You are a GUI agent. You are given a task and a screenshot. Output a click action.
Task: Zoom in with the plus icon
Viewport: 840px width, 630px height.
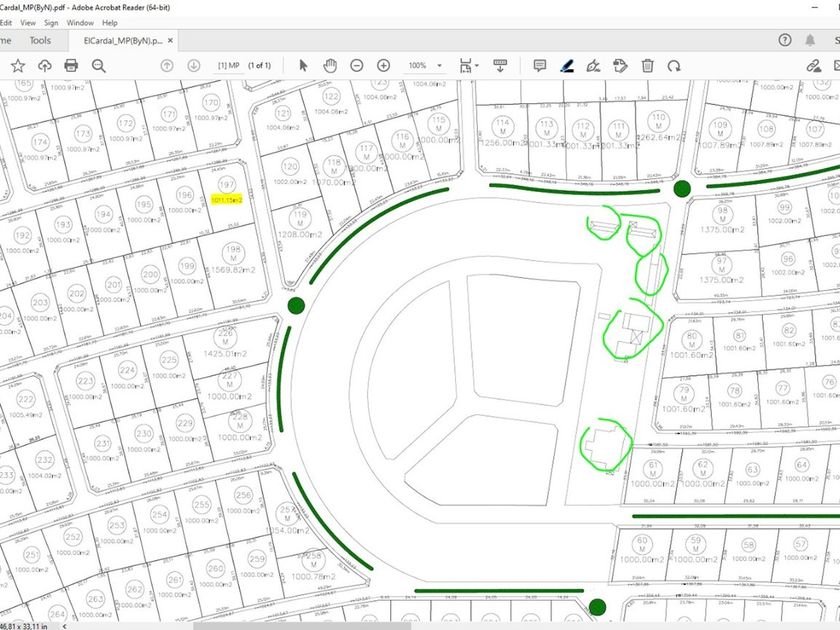[383, 65]
